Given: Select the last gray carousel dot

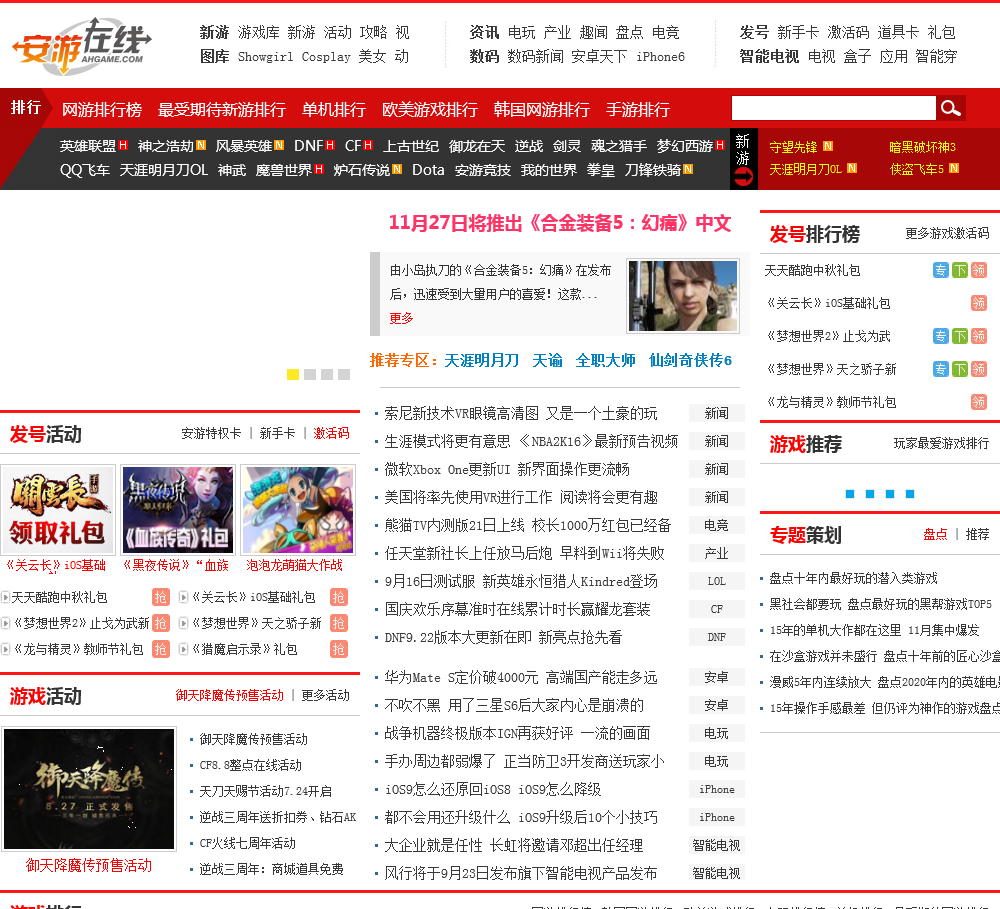Looking at the screenshot, I should tap(344, 374).
